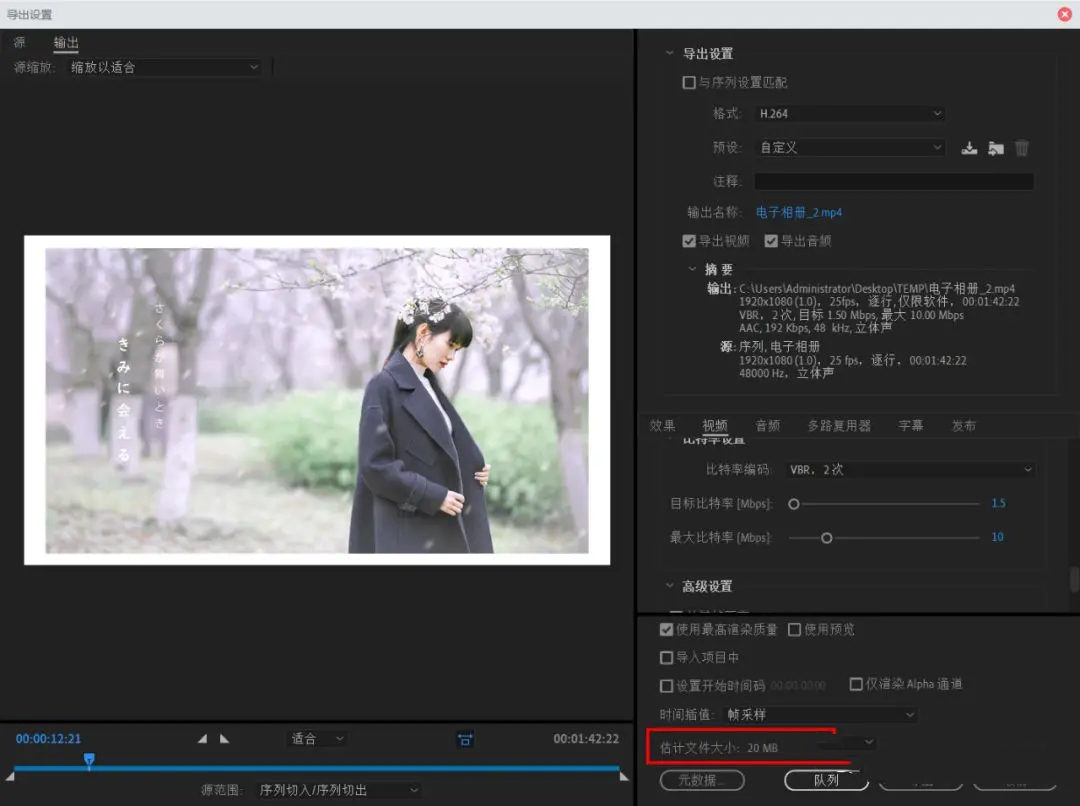The width and height of the screenshot is (1080, 806).
Task: Adjust the target bitrate slider handle
Action: coord(793,504)
